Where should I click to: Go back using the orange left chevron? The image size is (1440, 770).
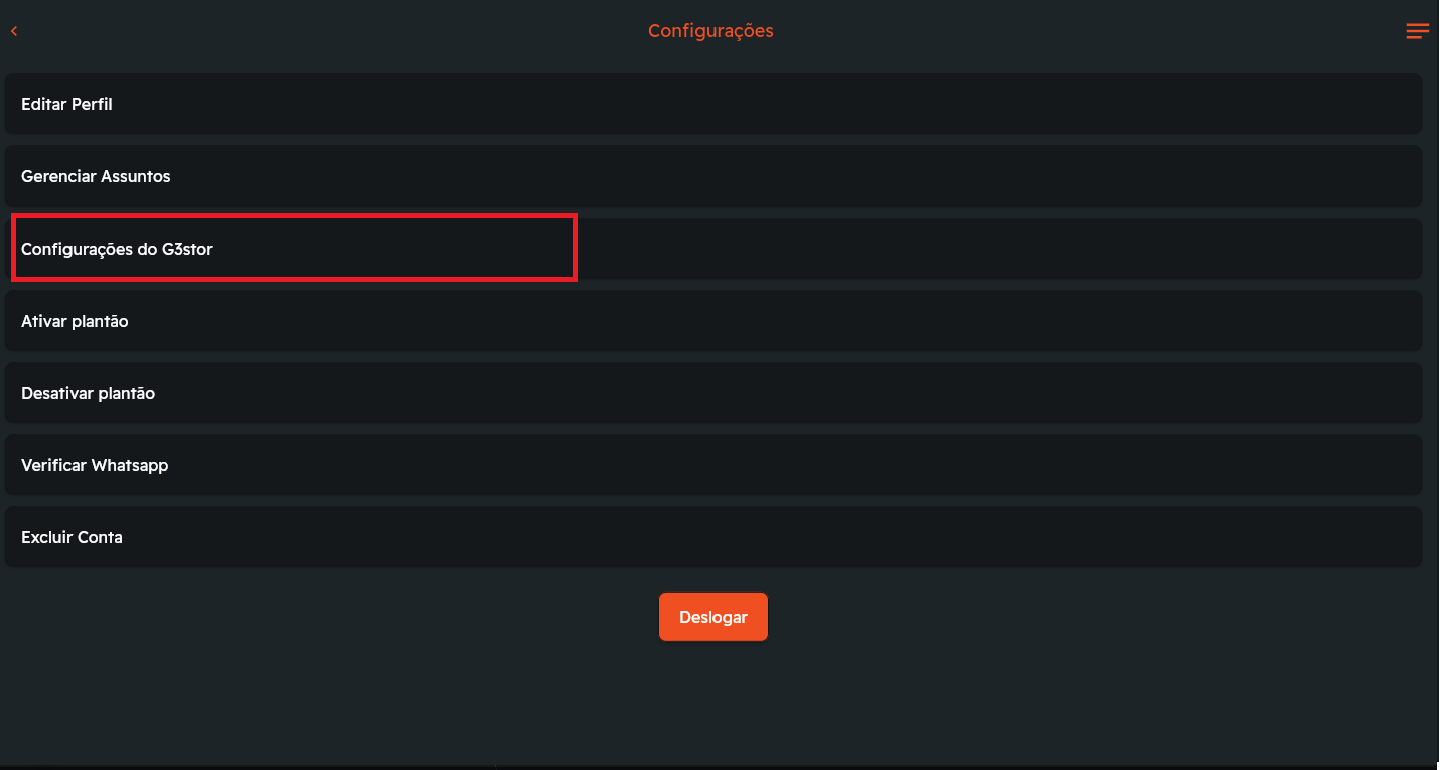pos(14,31)
